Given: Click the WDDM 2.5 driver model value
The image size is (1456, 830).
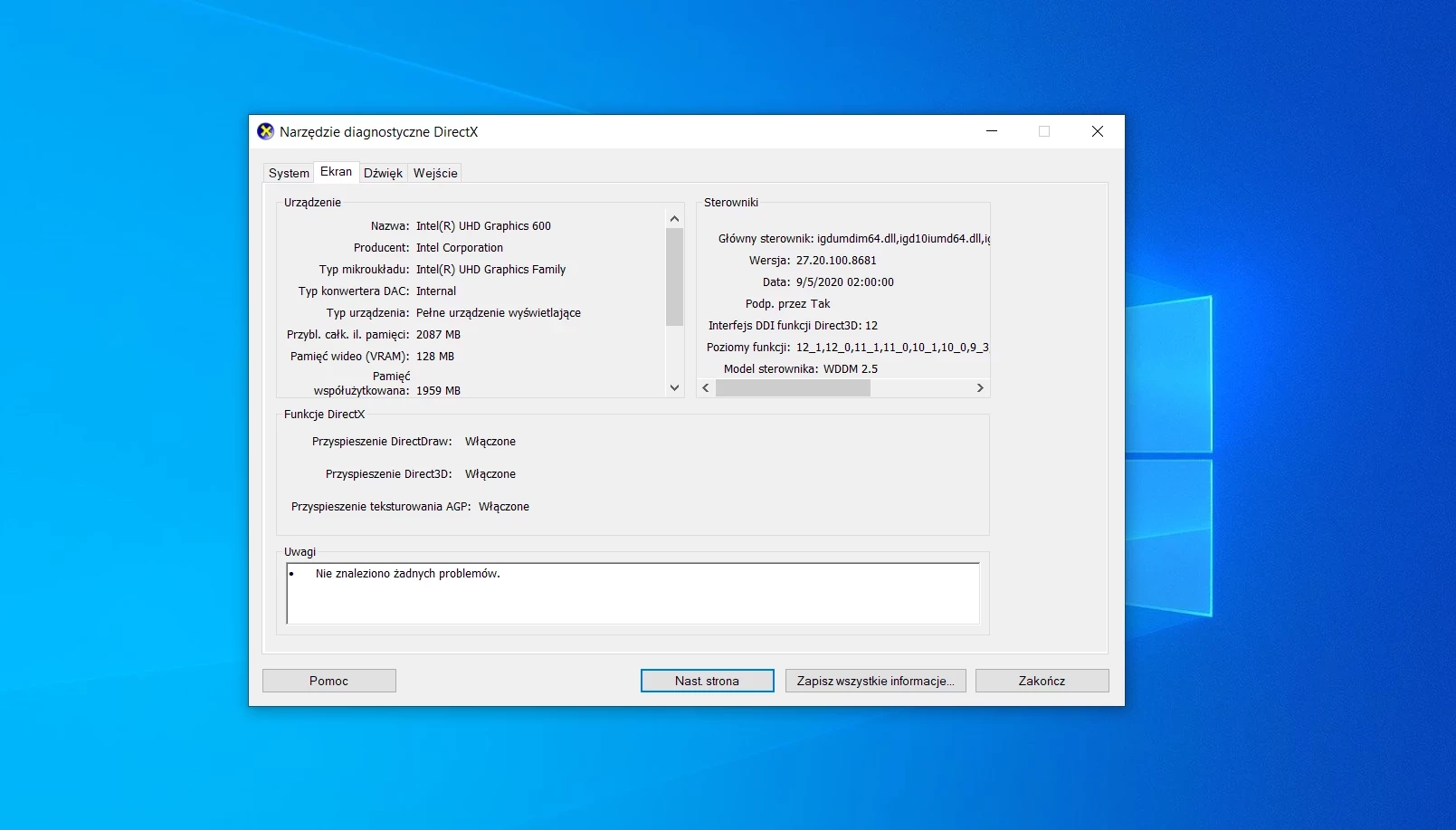Looking at the screenshot, I should pyautogui.click(x=851, y=369).
